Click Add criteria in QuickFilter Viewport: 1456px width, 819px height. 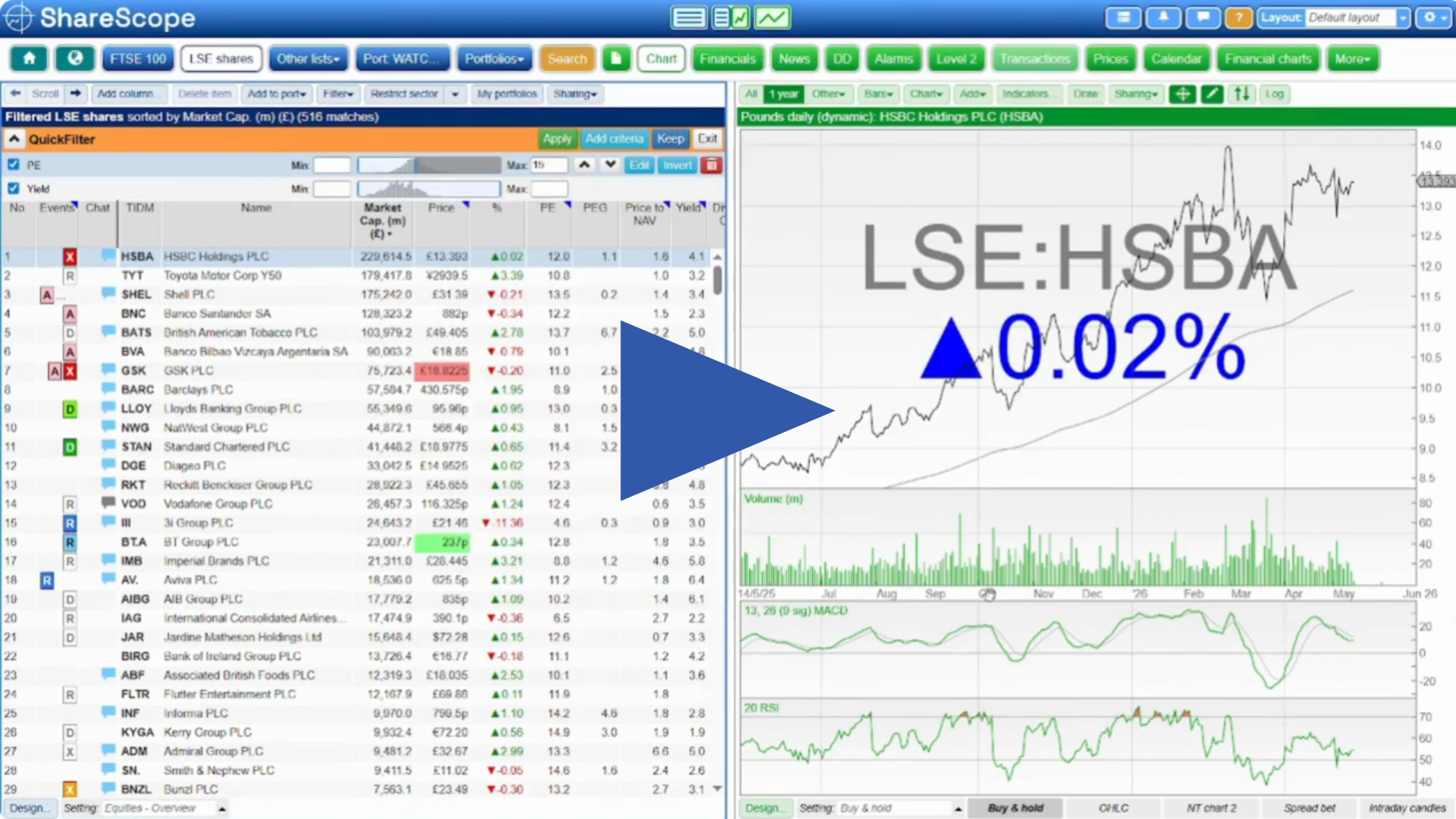(x=614, y=139)
